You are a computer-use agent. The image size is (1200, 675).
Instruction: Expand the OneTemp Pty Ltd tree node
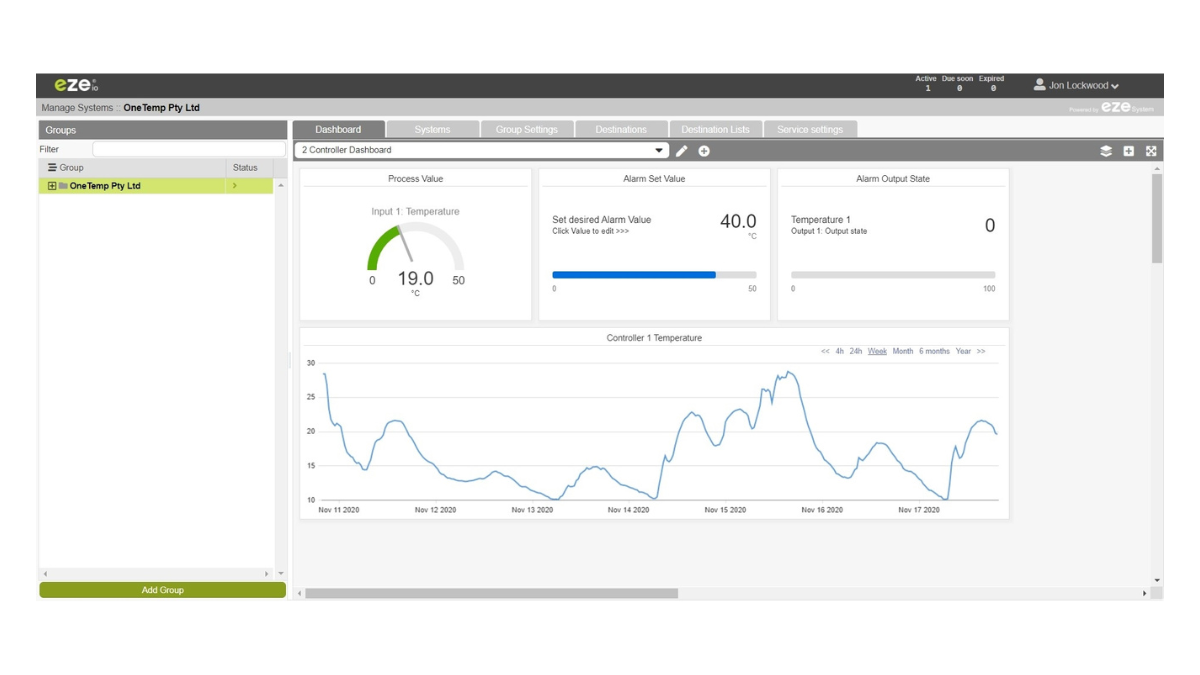click(52, 186)
